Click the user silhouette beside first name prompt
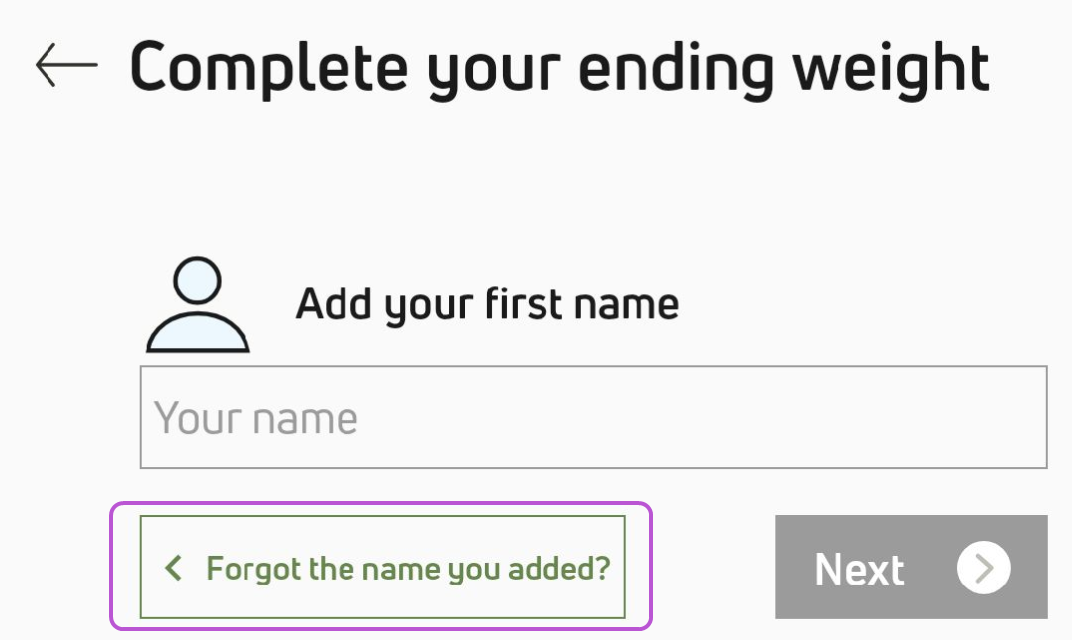The width and height of the screenshot is (1072, 640). point(198,304)
